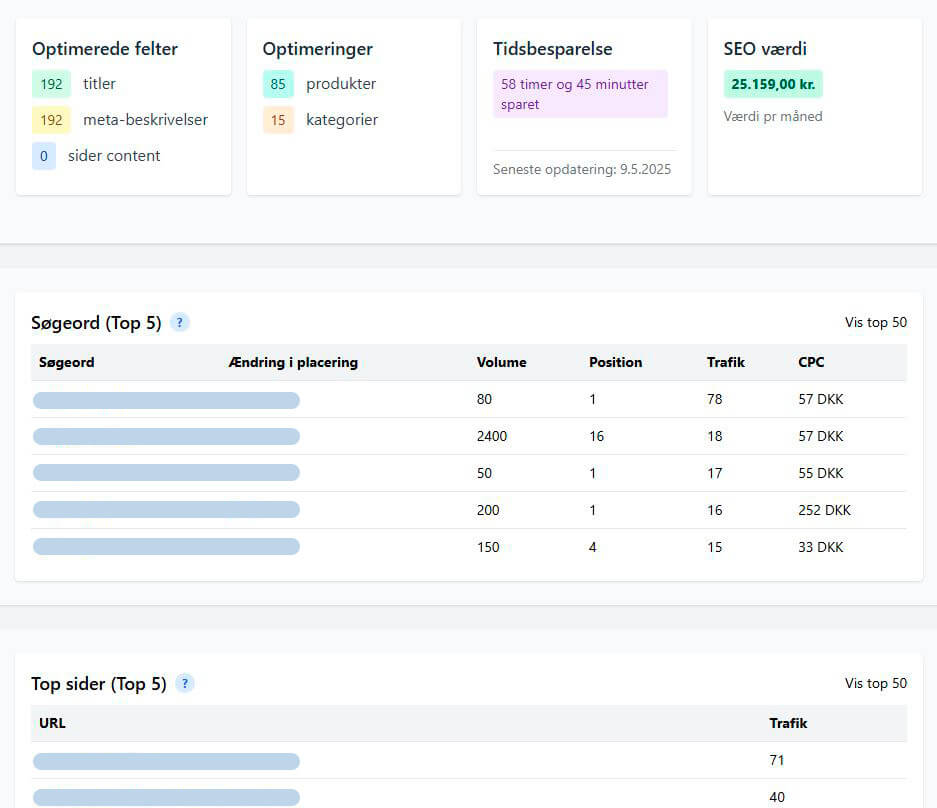Sort keywords by the CPC column header
This screenshot has width=937, height=808.
pos(811,362)
